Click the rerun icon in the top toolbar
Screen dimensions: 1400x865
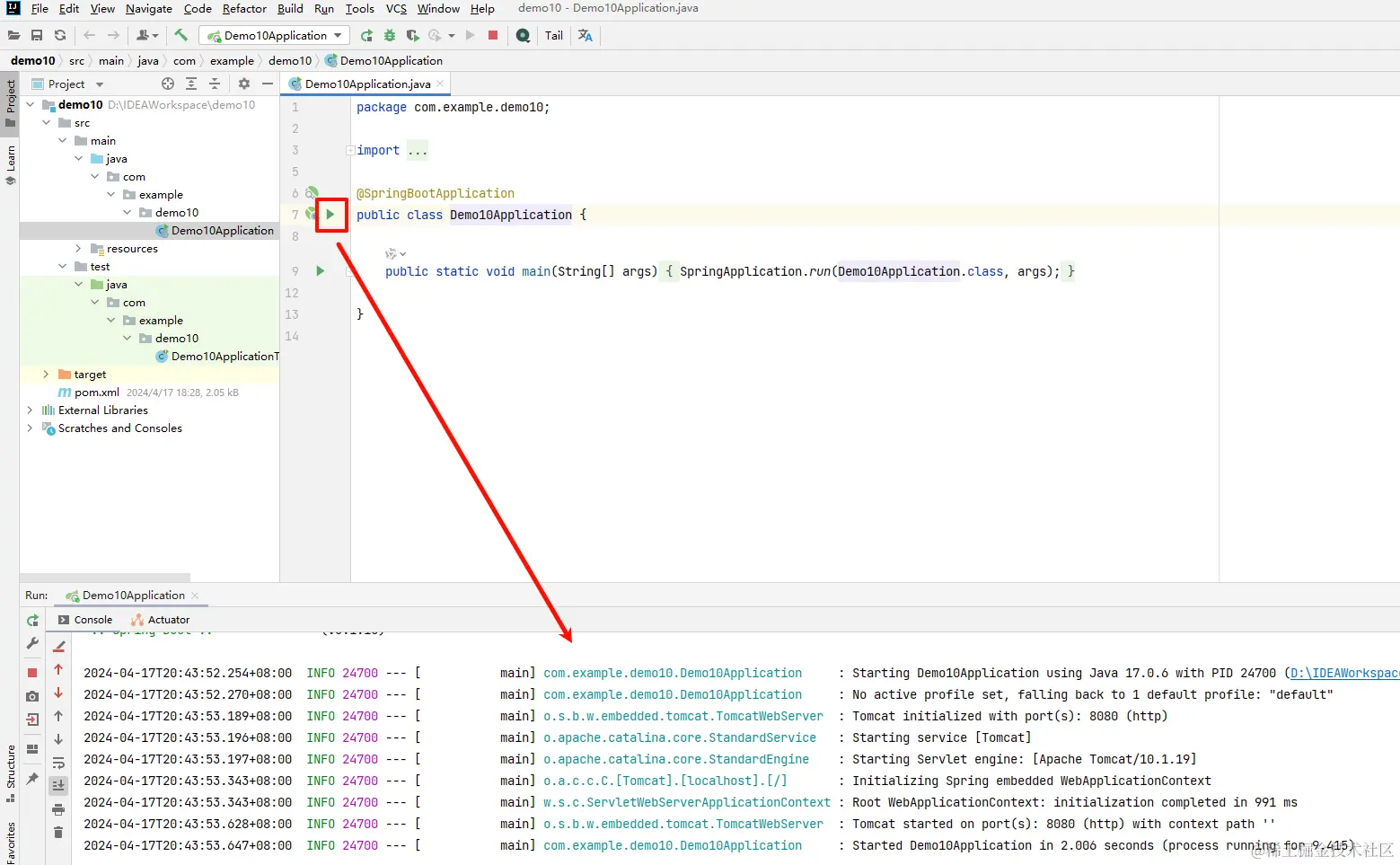point(366,35)
